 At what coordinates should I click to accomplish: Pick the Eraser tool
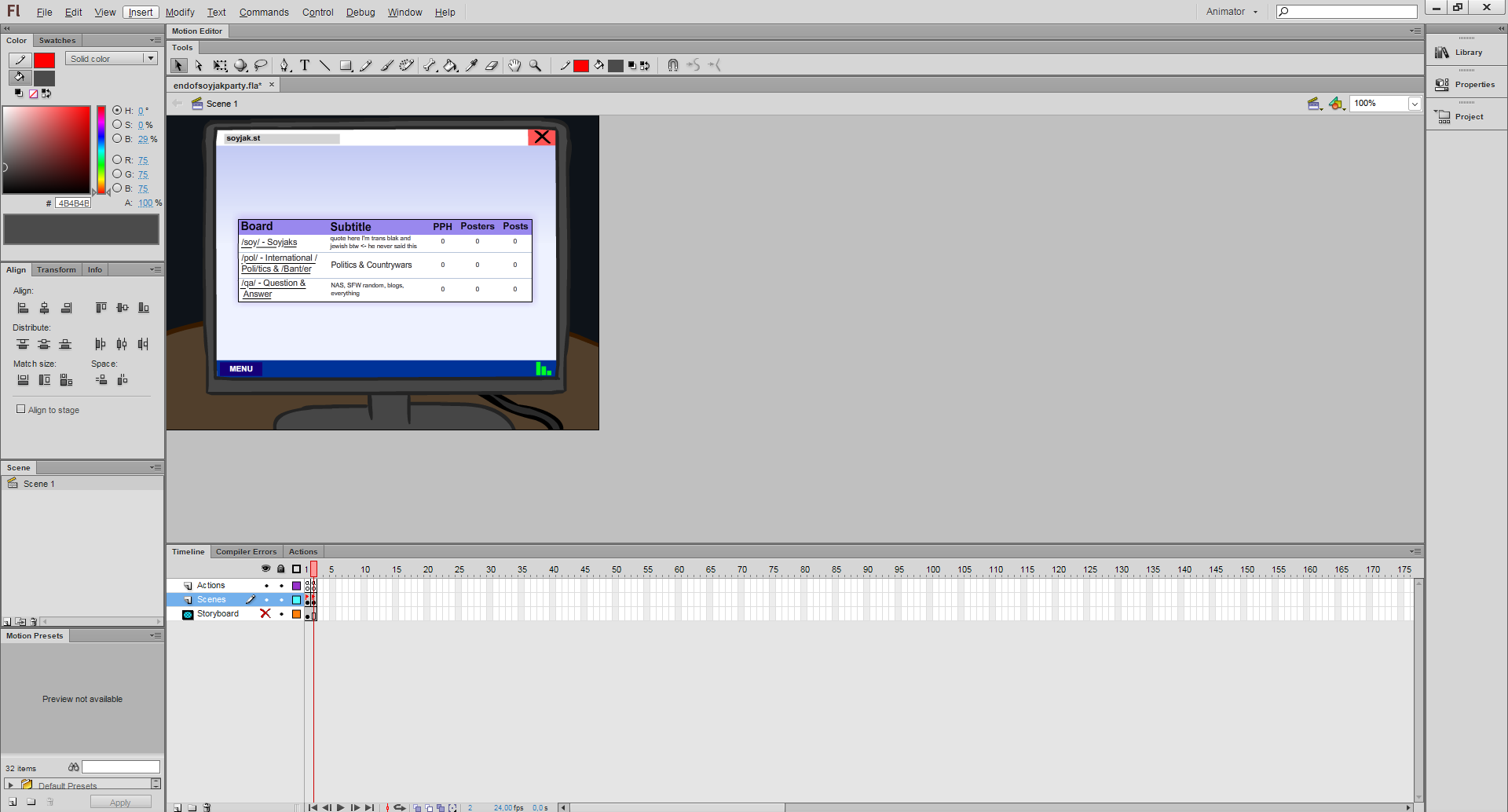point(492,66)
